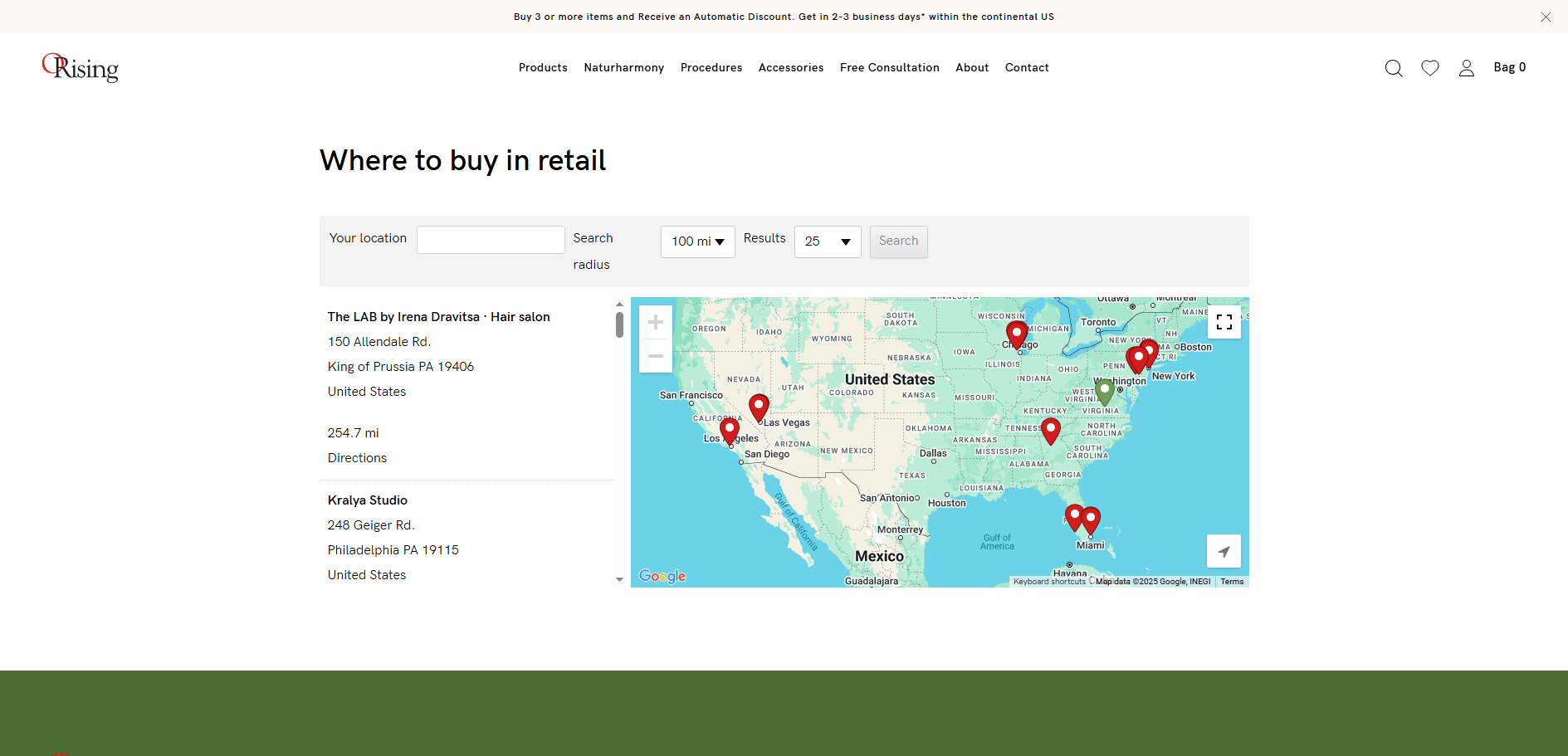Image resolution: width=1568 pixels, height=756 pixels.
Task: Click Philadelphia PA 19115 text
Action: click(393, 550)
